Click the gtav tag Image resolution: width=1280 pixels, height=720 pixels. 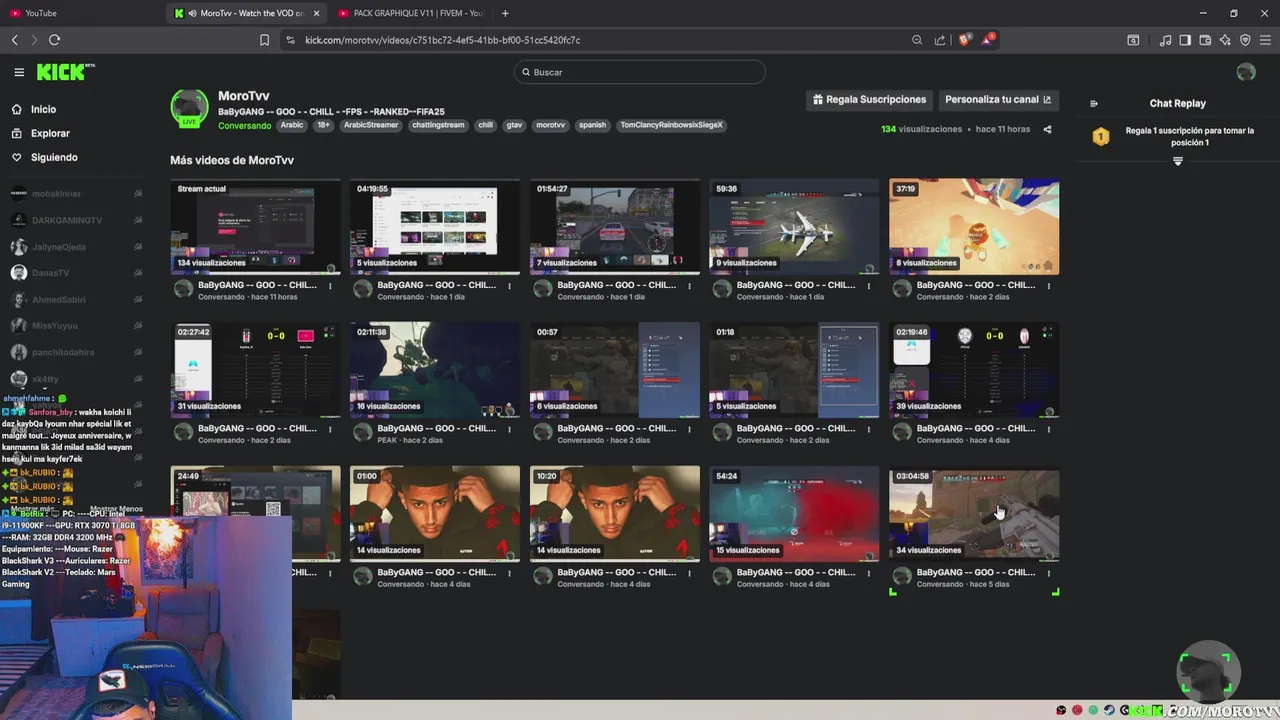click(x=514, y=126)
